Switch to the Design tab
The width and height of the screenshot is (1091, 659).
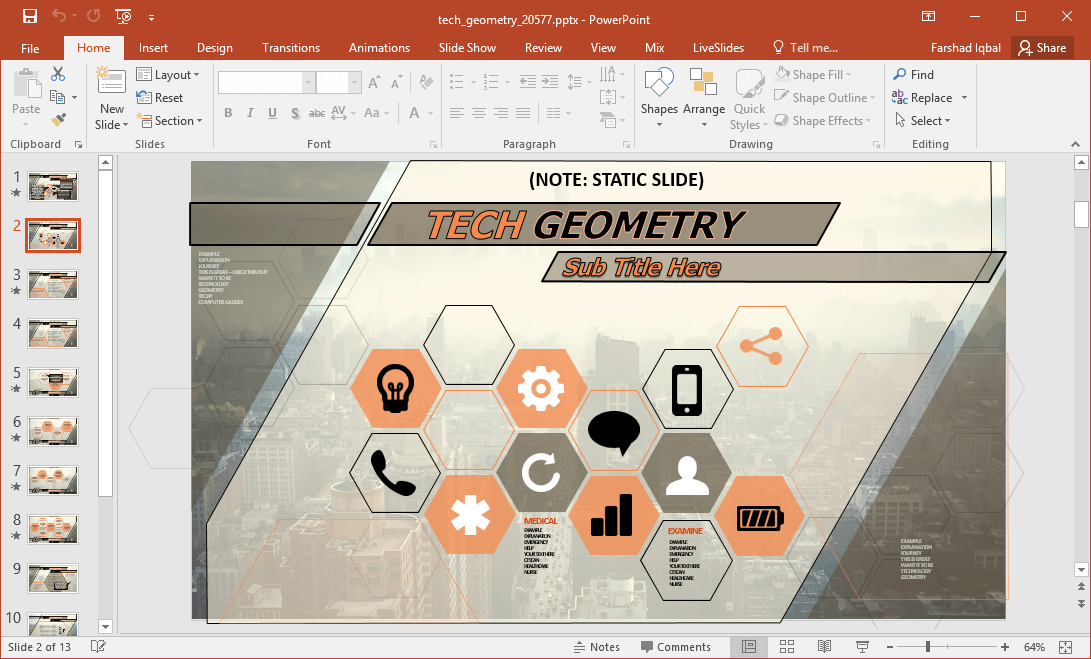(215, 48)
